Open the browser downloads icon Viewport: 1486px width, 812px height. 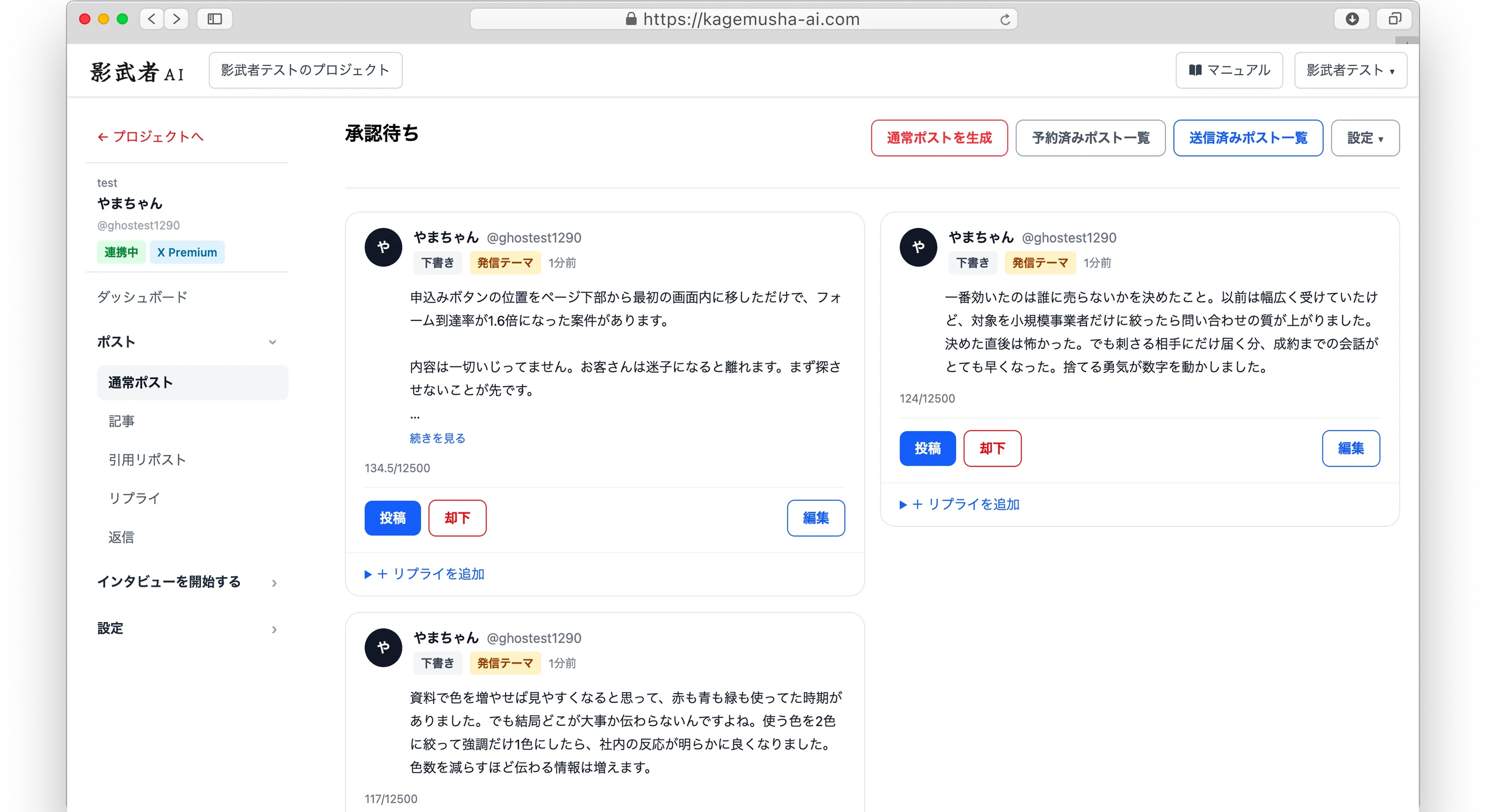tap(1352, 19)
